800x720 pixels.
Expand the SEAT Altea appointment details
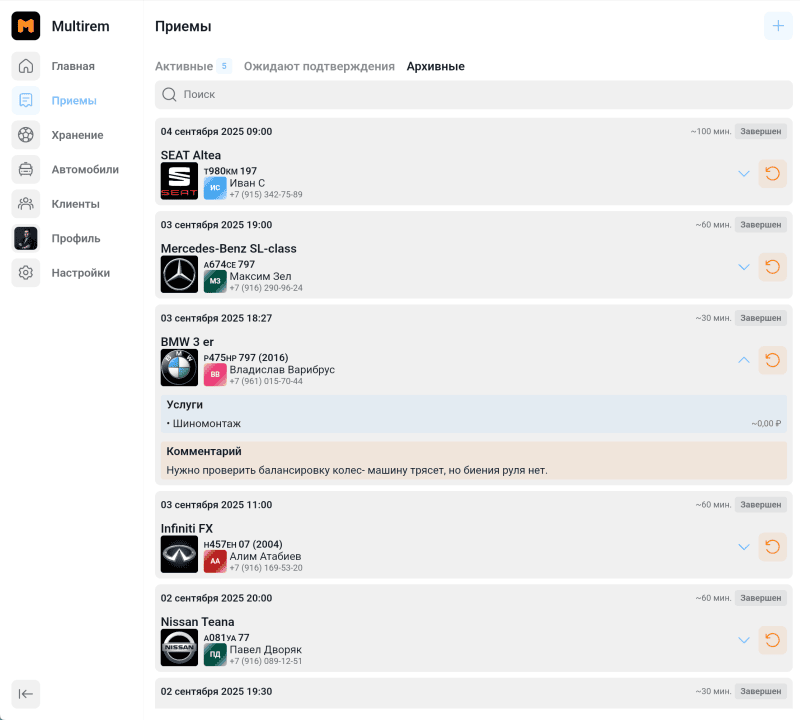743,174
